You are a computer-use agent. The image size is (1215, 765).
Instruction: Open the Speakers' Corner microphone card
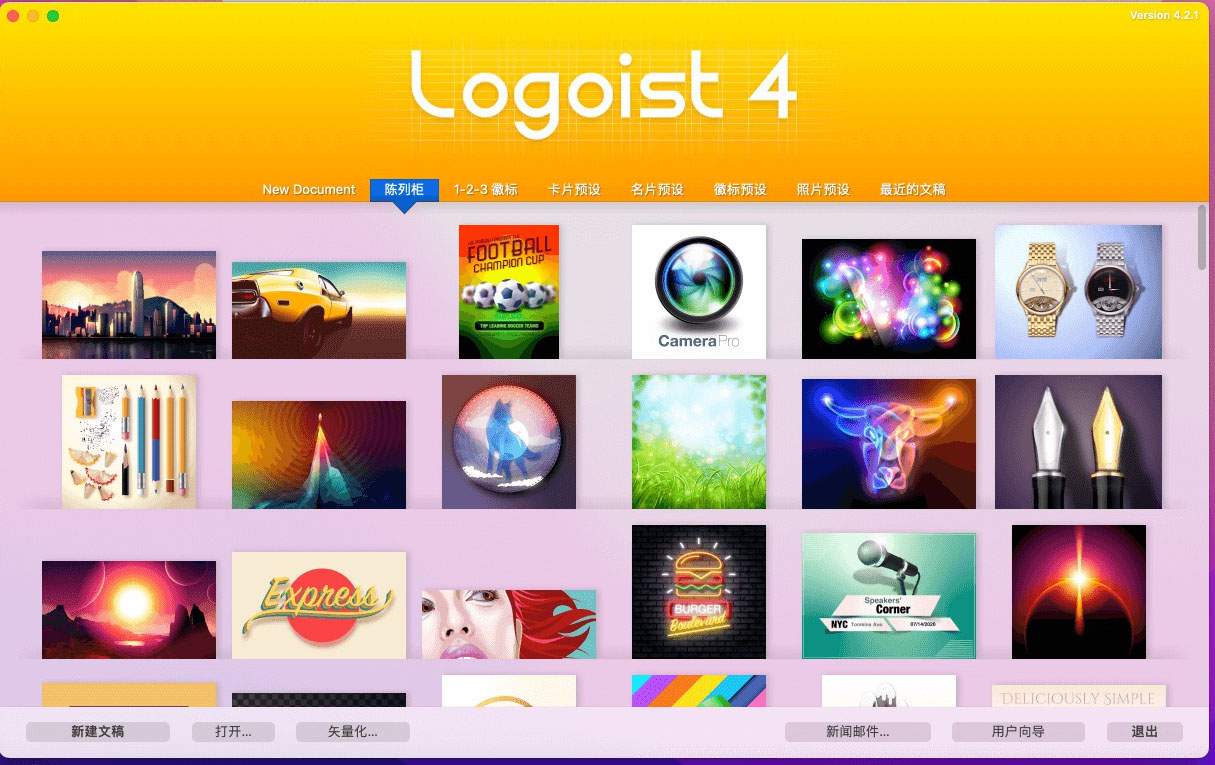(889, 596)
